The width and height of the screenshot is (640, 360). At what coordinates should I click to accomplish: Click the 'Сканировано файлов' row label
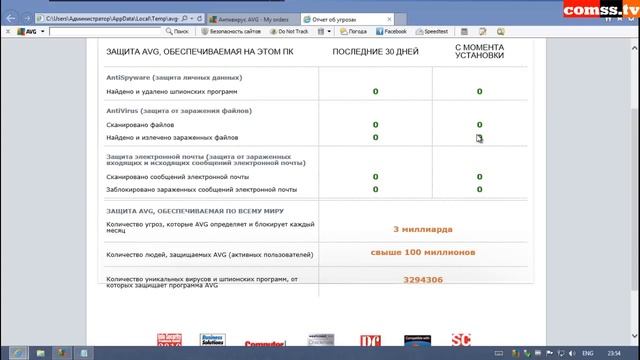140,125
